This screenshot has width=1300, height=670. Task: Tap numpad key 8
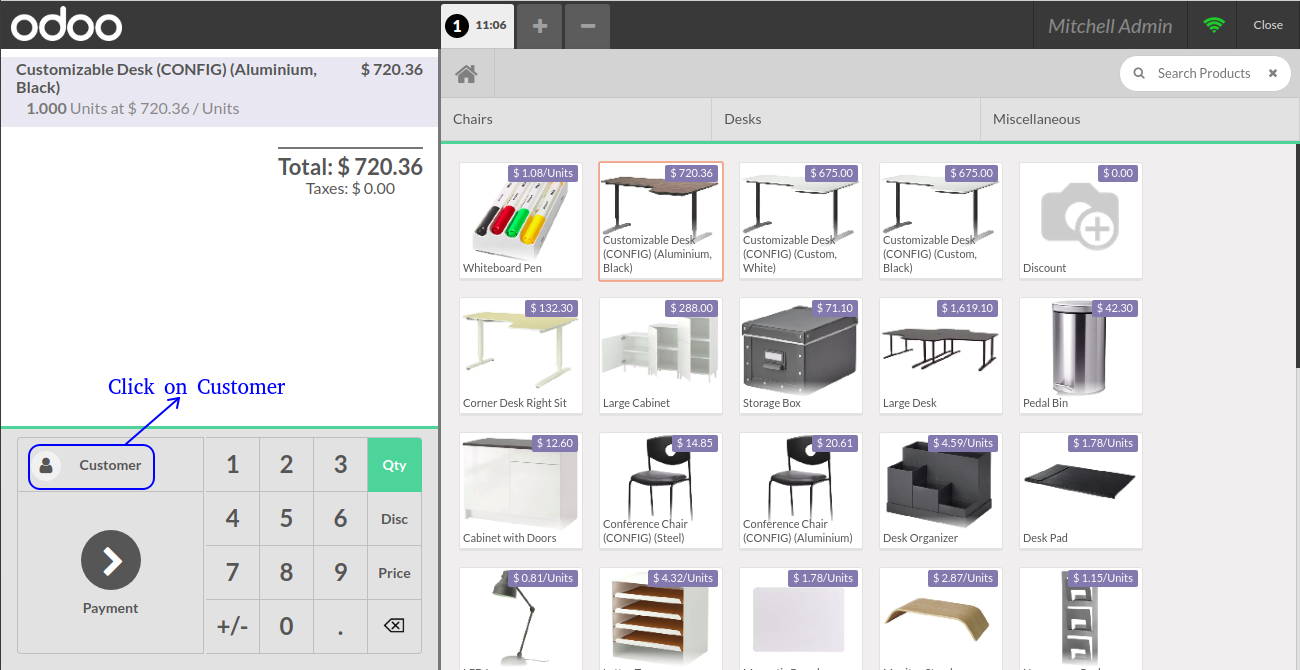tap(286, 573)
